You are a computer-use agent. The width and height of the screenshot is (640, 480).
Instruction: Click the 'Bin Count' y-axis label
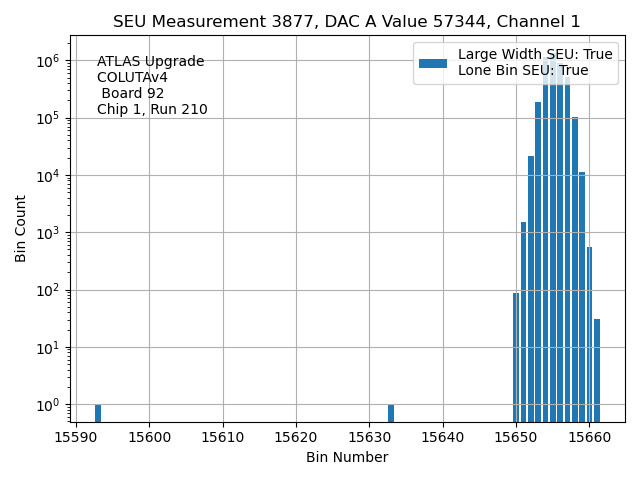pos(21,228)
